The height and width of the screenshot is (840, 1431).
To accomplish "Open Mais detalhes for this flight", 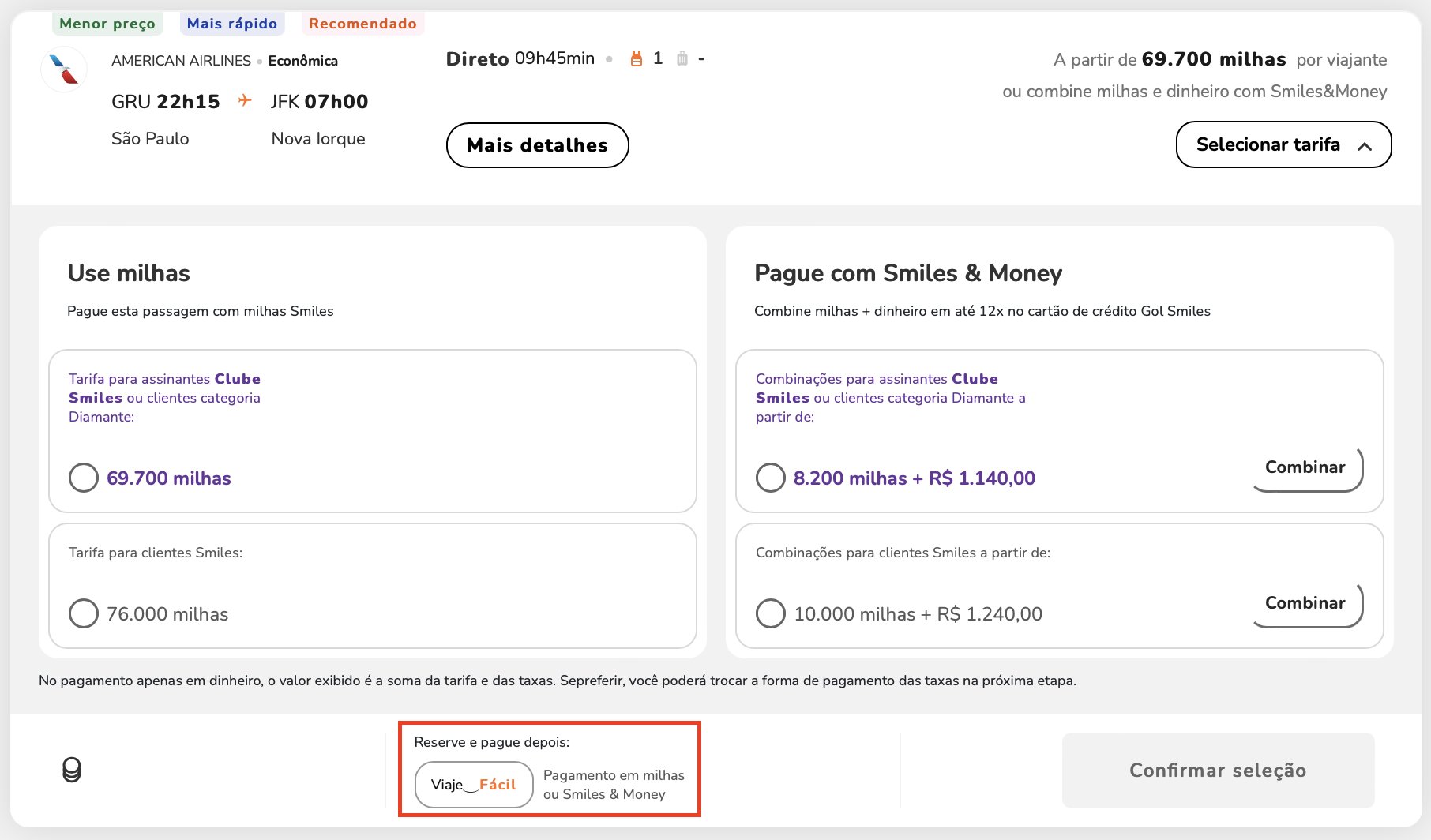I will pyautogui.click(x=537, y=145).
